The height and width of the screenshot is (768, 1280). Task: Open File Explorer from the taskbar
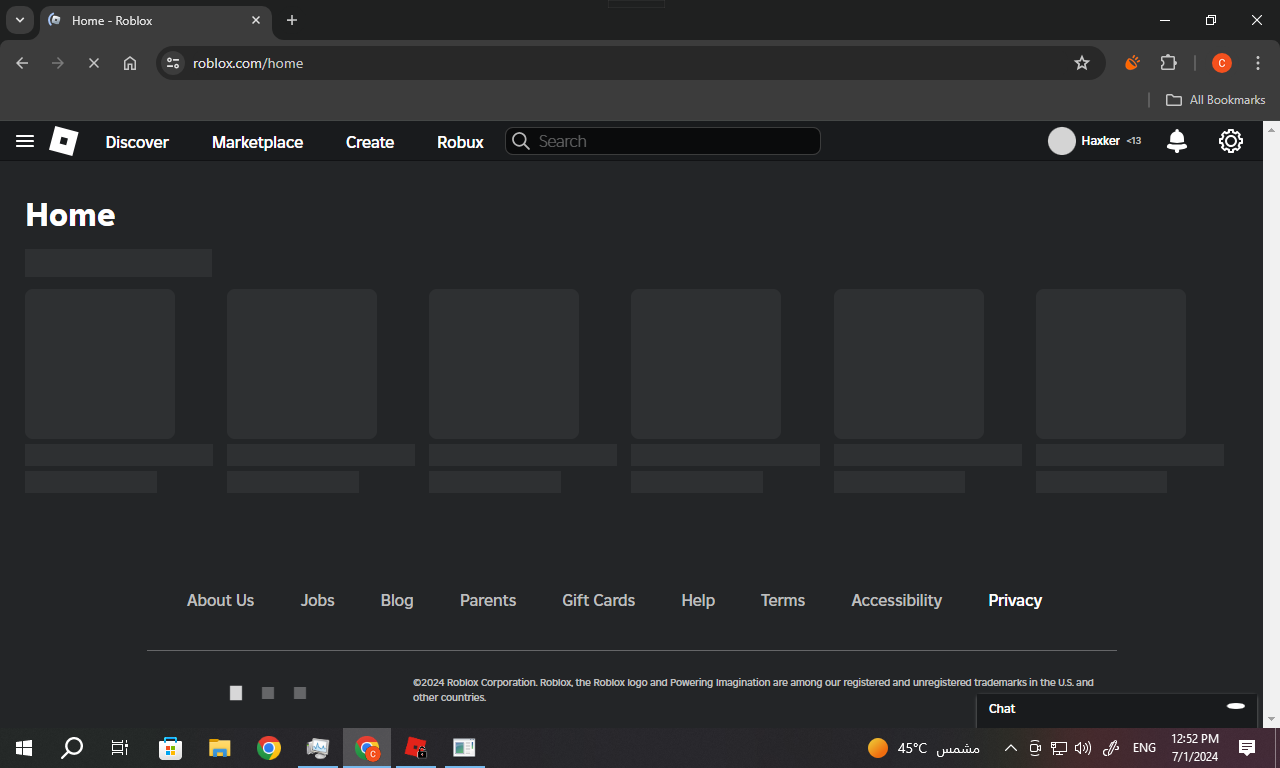pos(220,747)
